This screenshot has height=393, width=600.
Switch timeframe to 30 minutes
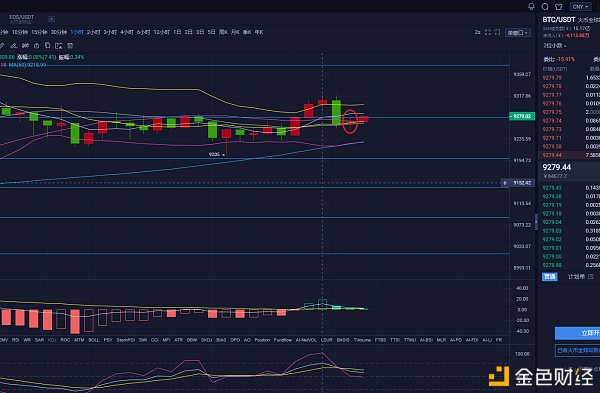pos(59,32)
